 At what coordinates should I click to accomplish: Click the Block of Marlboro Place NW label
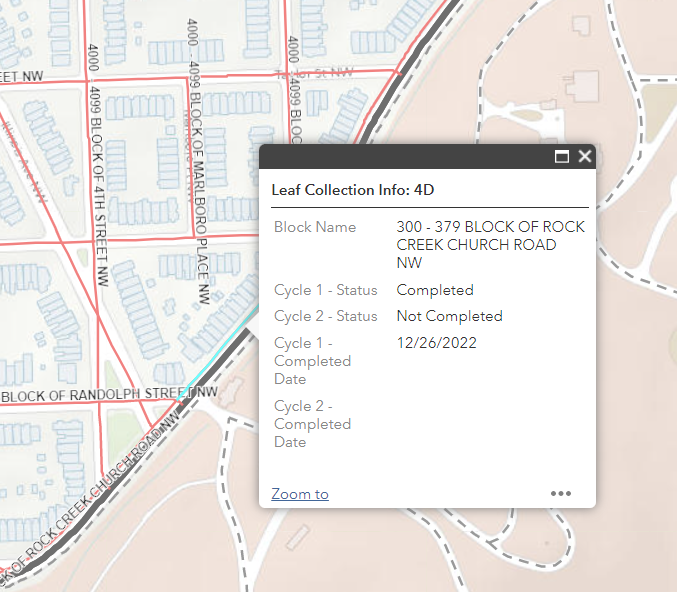coord(198,161)
